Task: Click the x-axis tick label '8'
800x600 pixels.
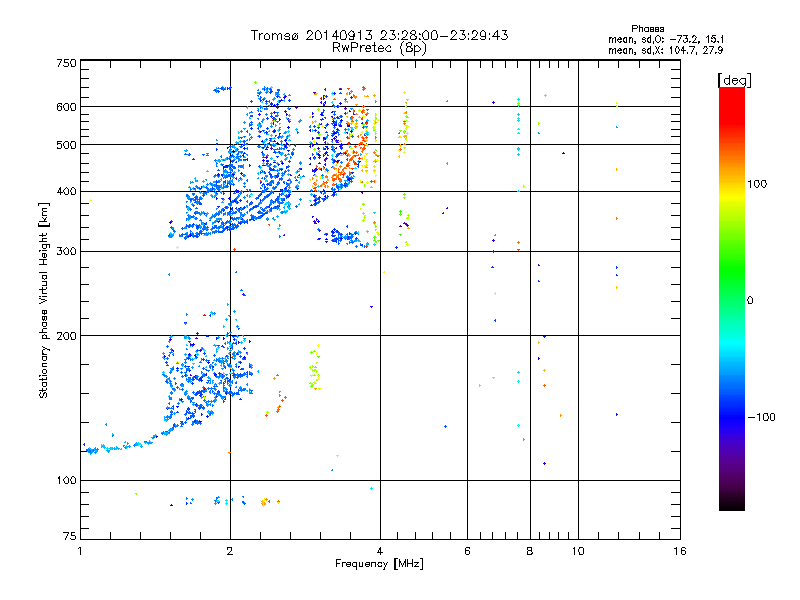Action: pyautogui.click(x=530, y=551)
